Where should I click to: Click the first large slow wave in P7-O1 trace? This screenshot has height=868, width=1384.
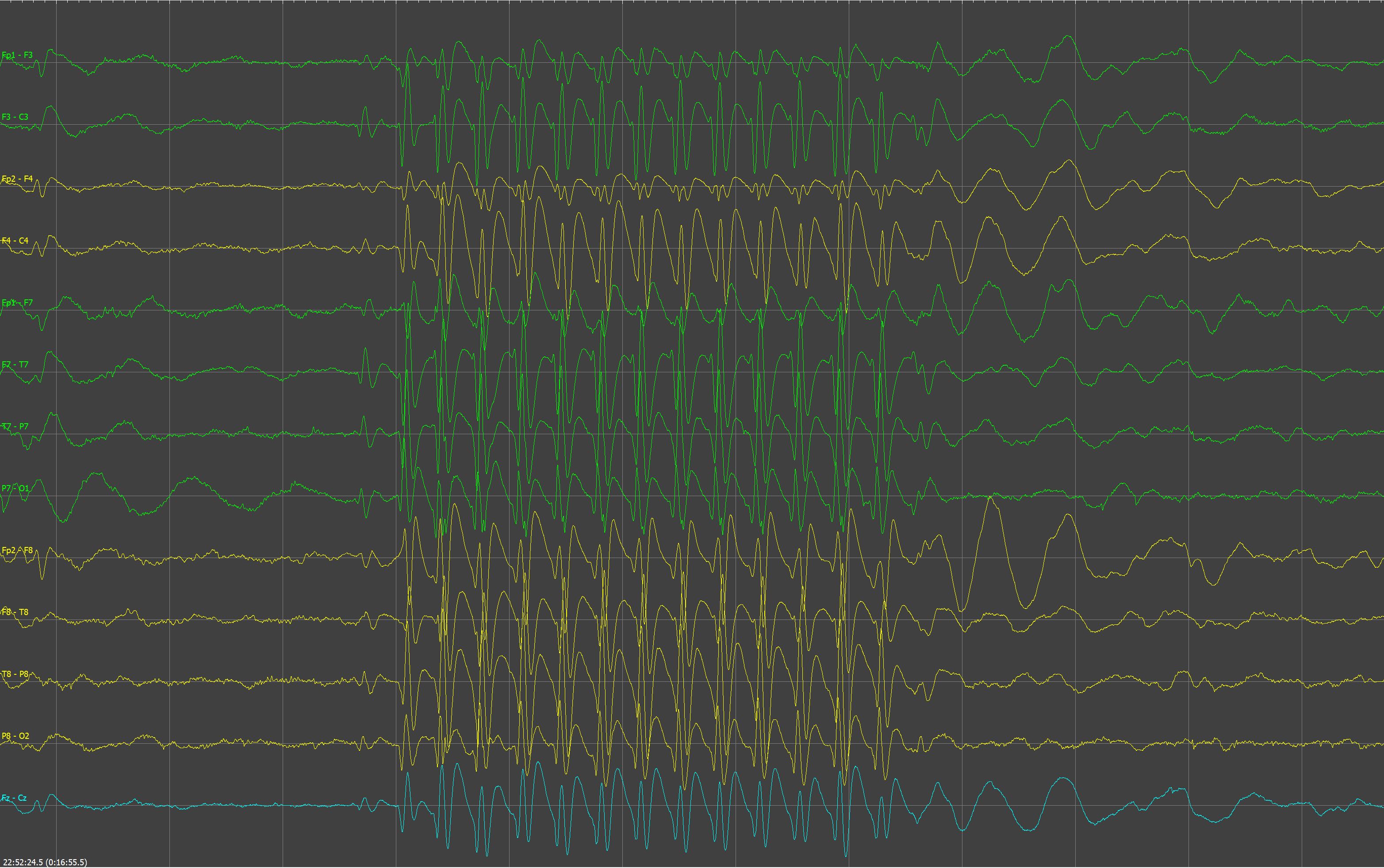95,474
